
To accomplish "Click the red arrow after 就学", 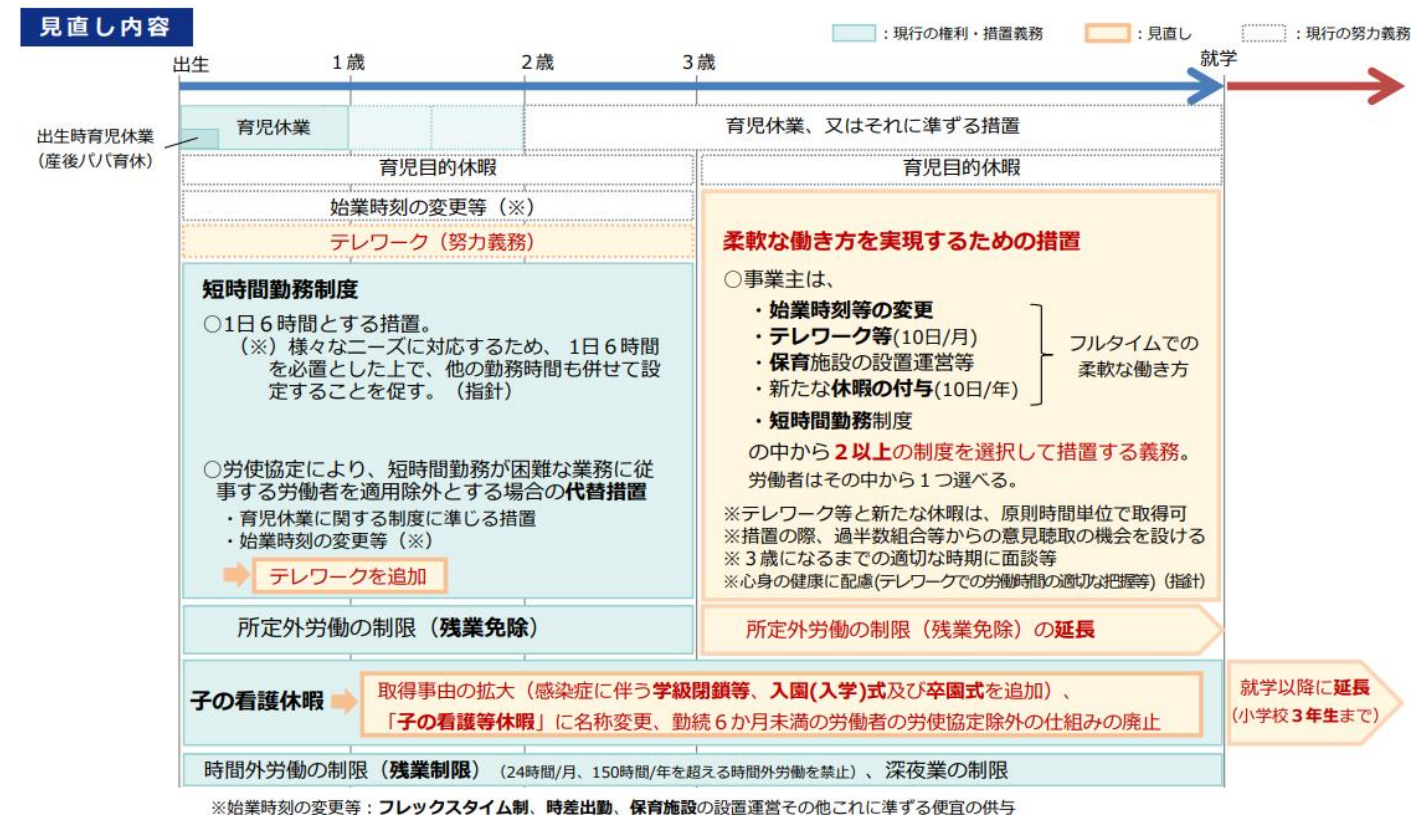I will (x=1315, y=87).
